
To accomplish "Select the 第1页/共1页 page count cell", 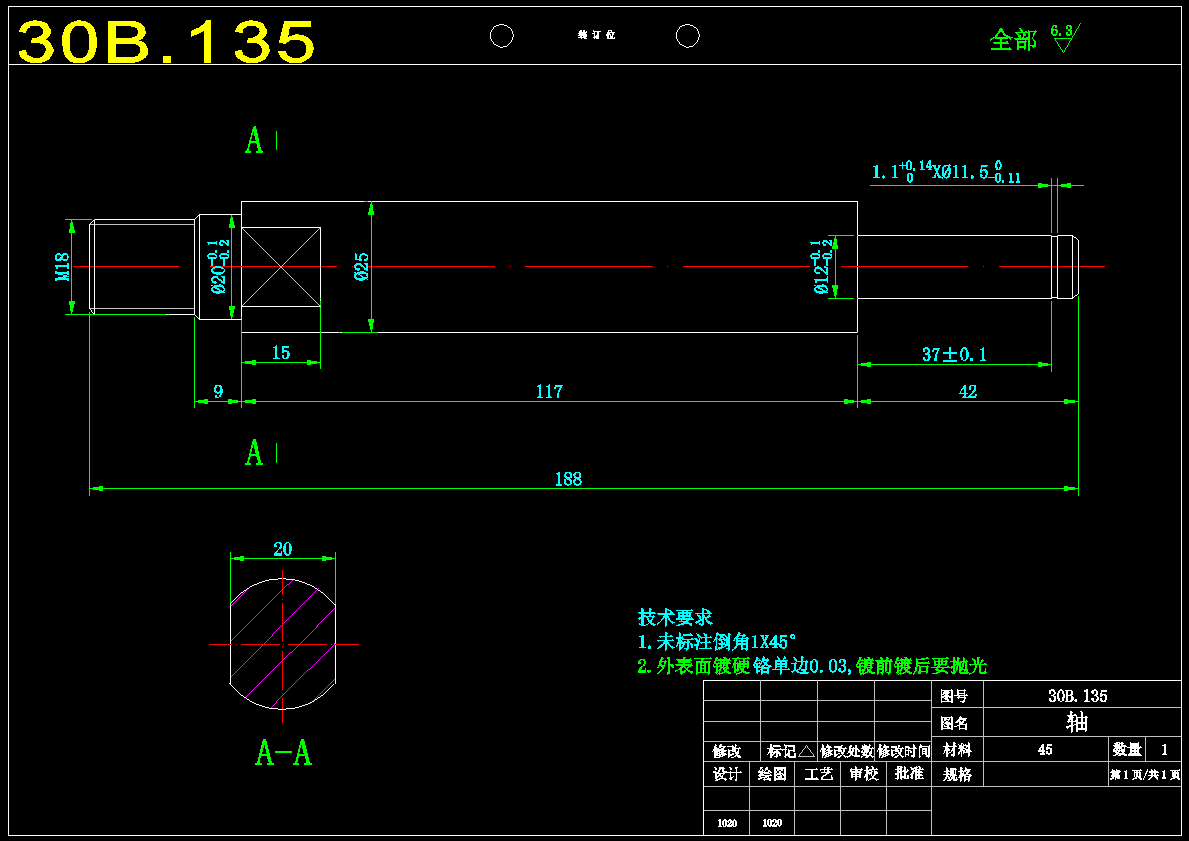I will 1144,775.
